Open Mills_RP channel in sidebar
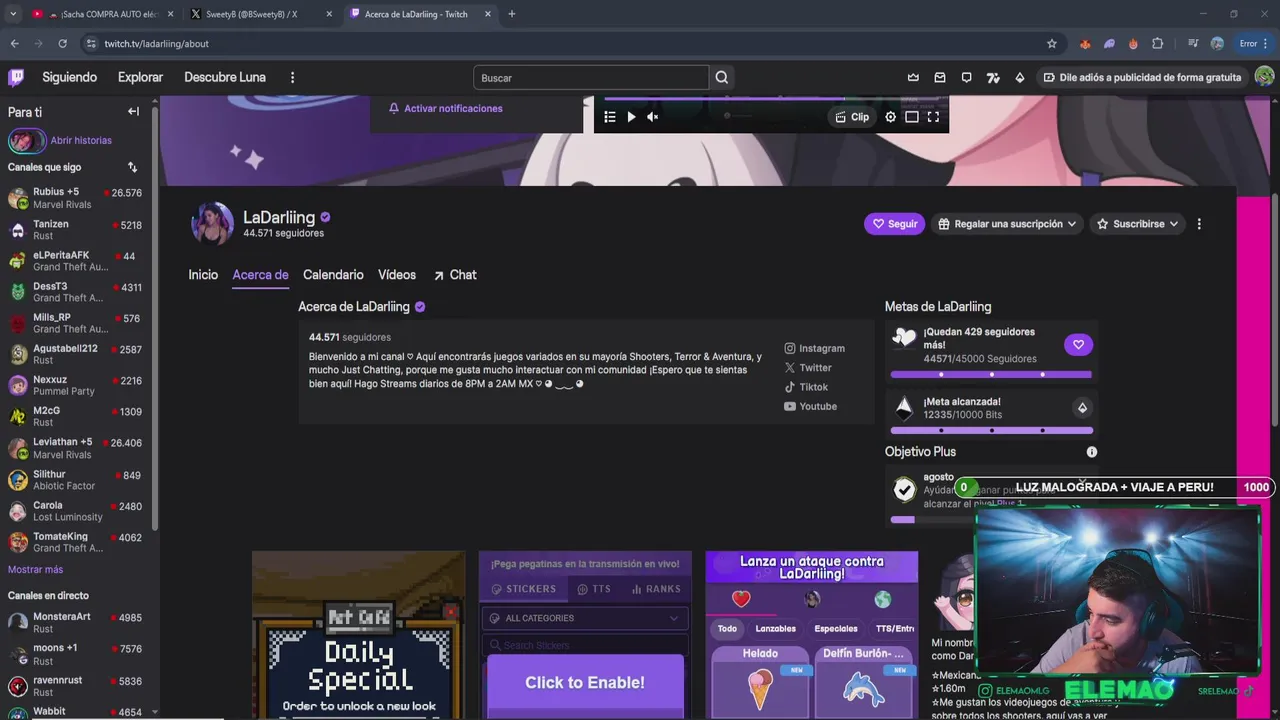Screen dimensions: 1280x720 (x=76, y=322)
